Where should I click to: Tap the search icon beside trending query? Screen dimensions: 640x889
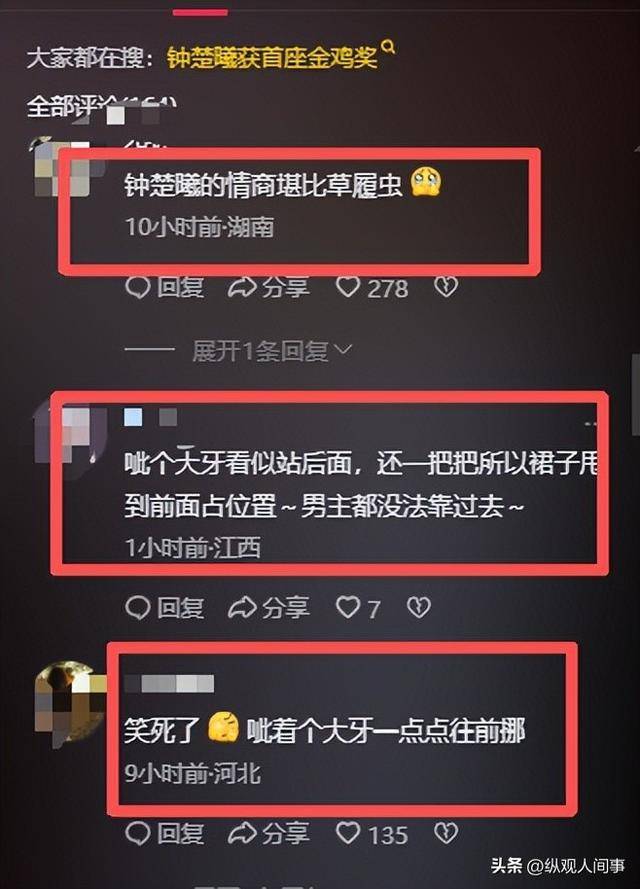388,47
